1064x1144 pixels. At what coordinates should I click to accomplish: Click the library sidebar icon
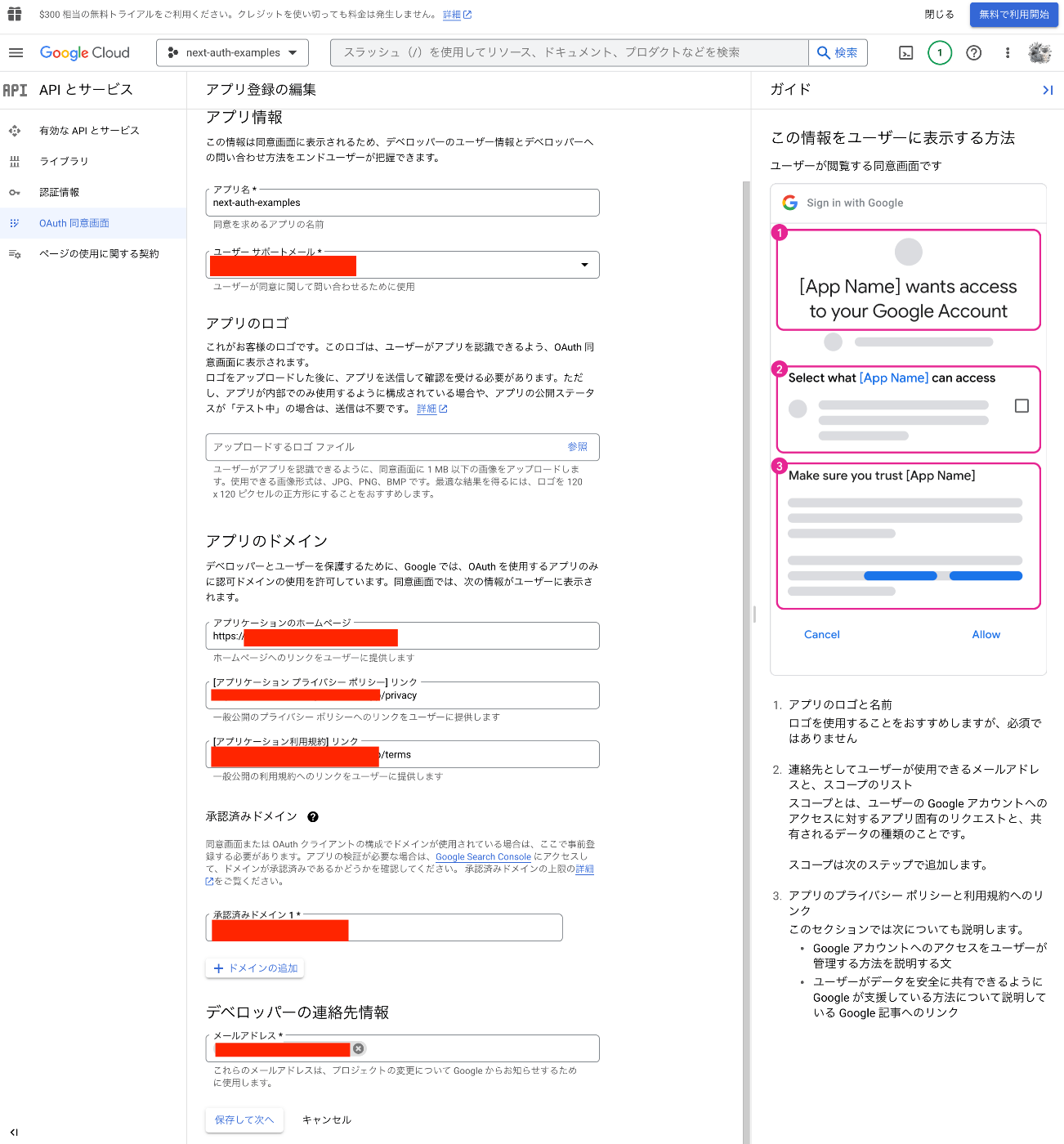click(x=14, y=161)
